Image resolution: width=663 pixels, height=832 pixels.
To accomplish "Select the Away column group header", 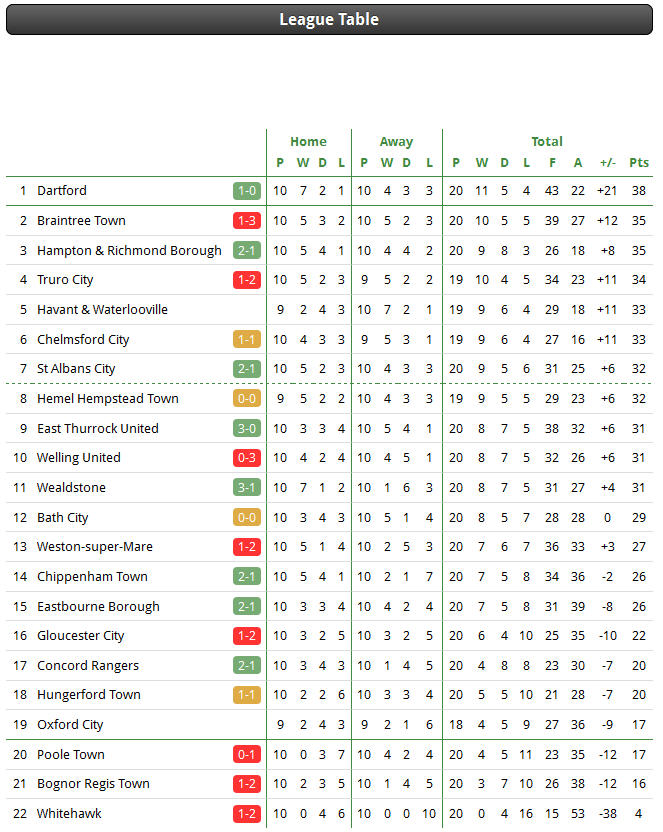I will (396, 142).
